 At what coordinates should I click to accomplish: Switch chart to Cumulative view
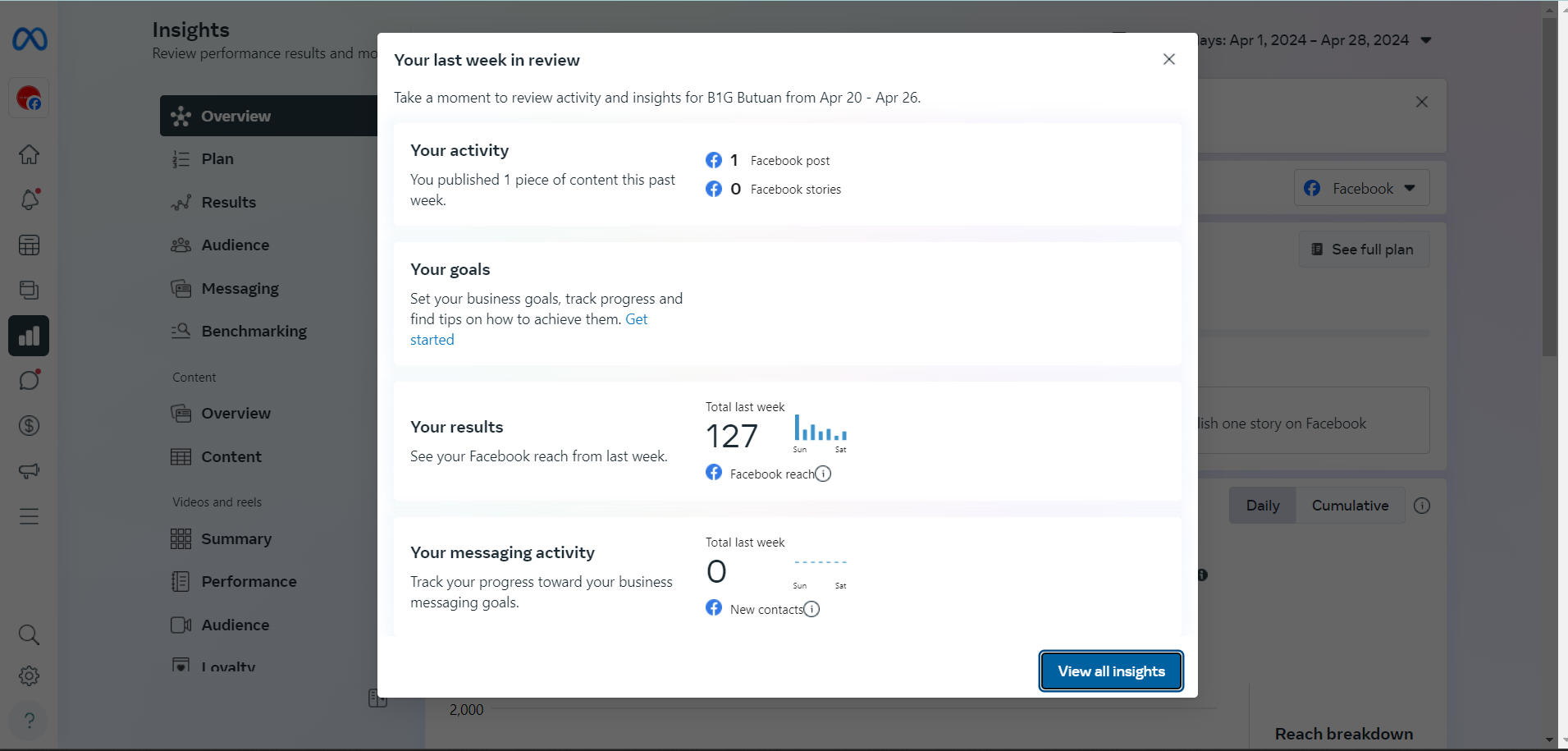1350,506
